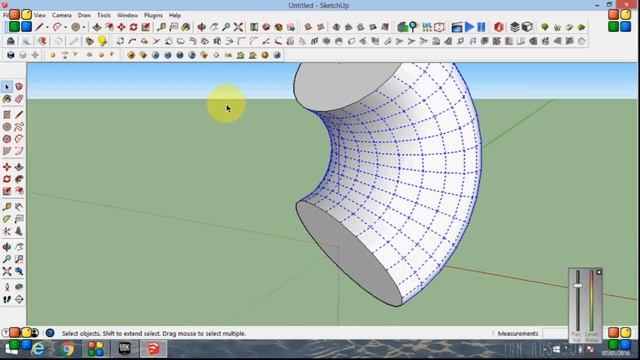Select the Pan hand tool in left toolbar
Image resolution: width=640 pixels, height=360 pixels.
pos(19,247)
